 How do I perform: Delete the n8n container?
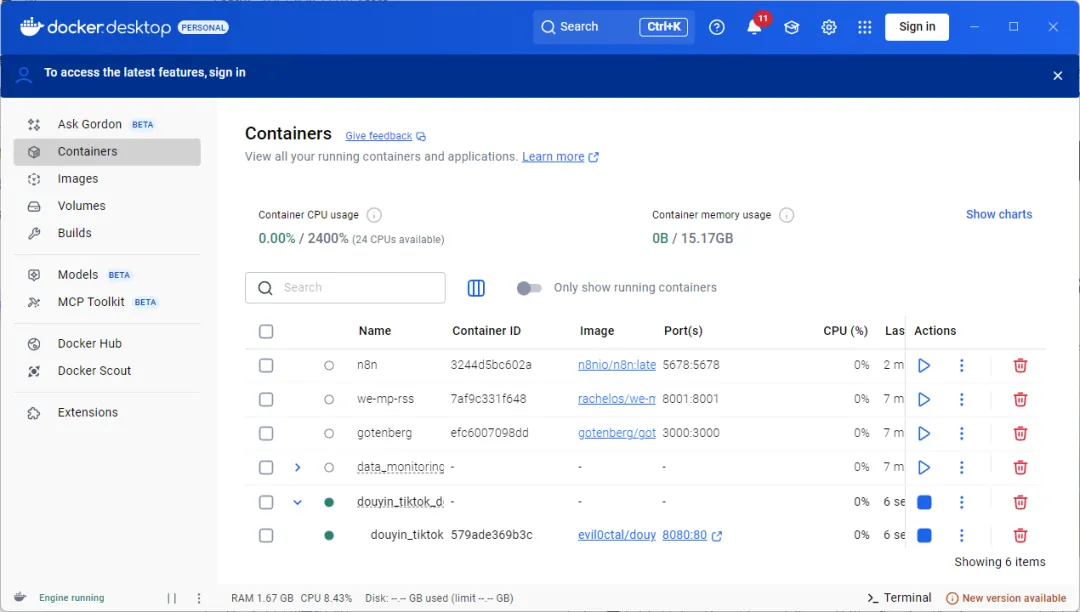(1020, 366)
